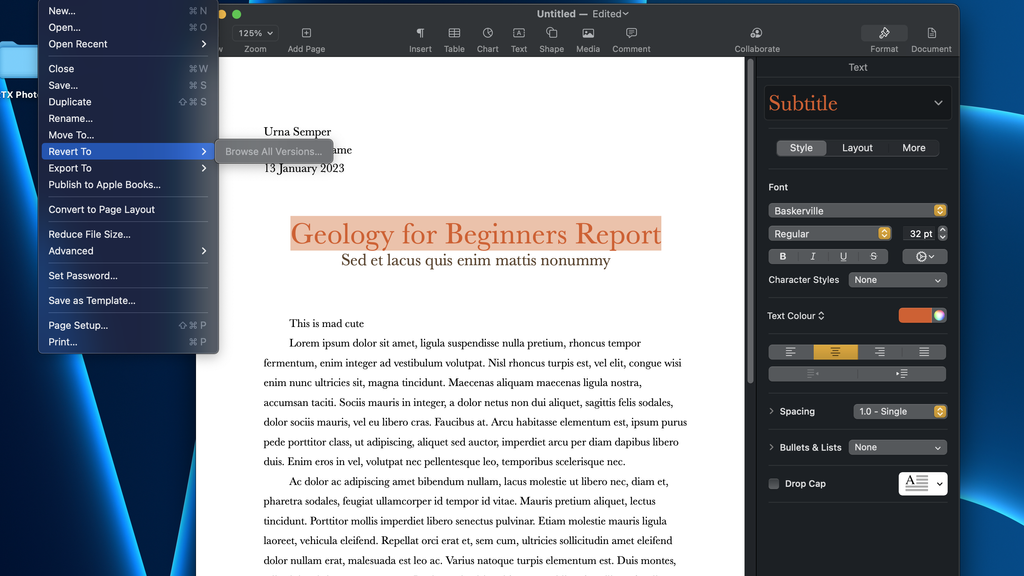The width and height of the screenshot is (1024, 576).
Task: Open the Collaborate icon
Action: tap(757, 34)
